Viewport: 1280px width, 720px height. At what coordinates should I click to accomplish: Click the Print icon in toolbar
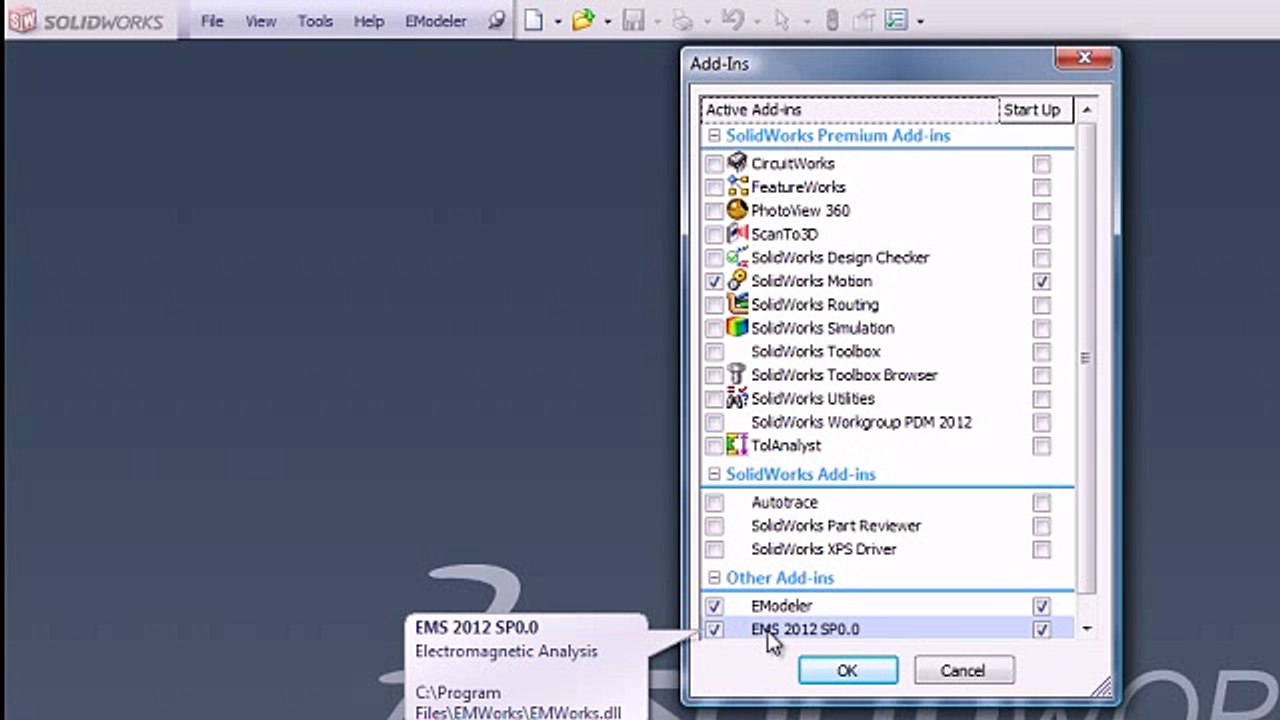click(x=683, y=20)
